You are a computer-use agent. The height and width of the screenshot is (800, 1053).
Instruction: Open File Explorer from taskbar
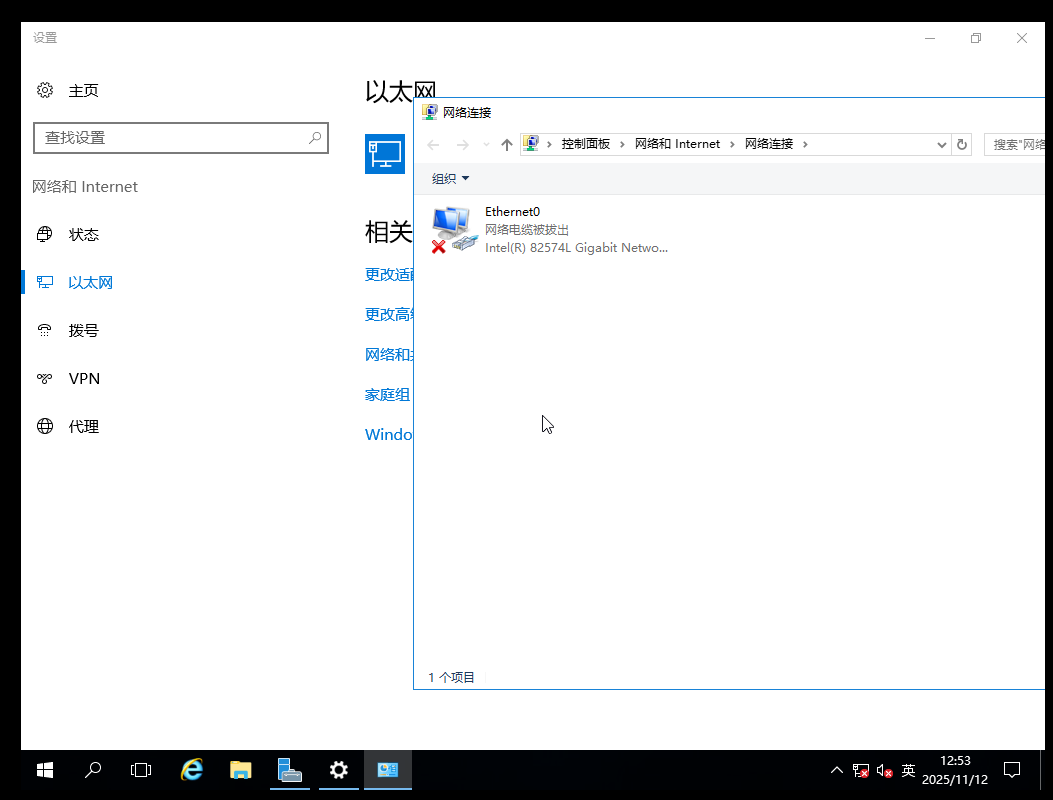(240, 770)
